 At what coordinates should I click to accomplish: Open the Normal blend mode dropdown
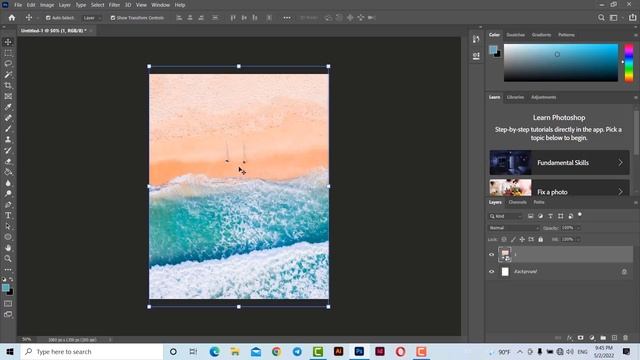click(x=514, y=228)
